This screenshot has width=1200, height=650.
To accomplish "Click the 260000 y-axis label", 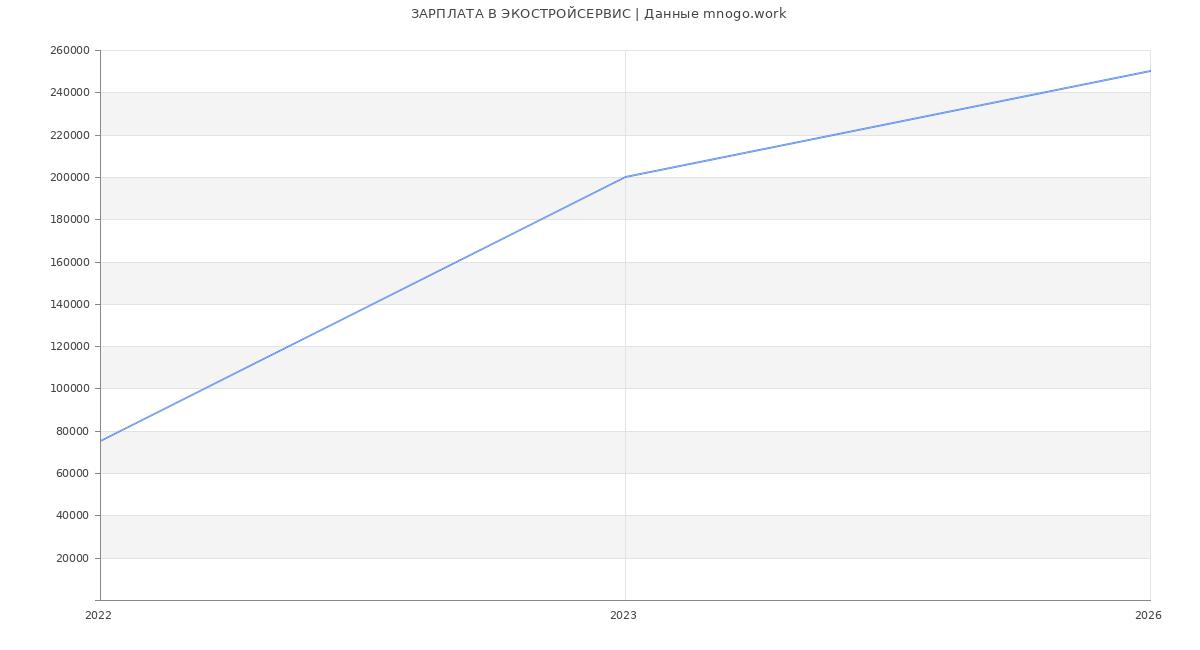I will 69,51.
